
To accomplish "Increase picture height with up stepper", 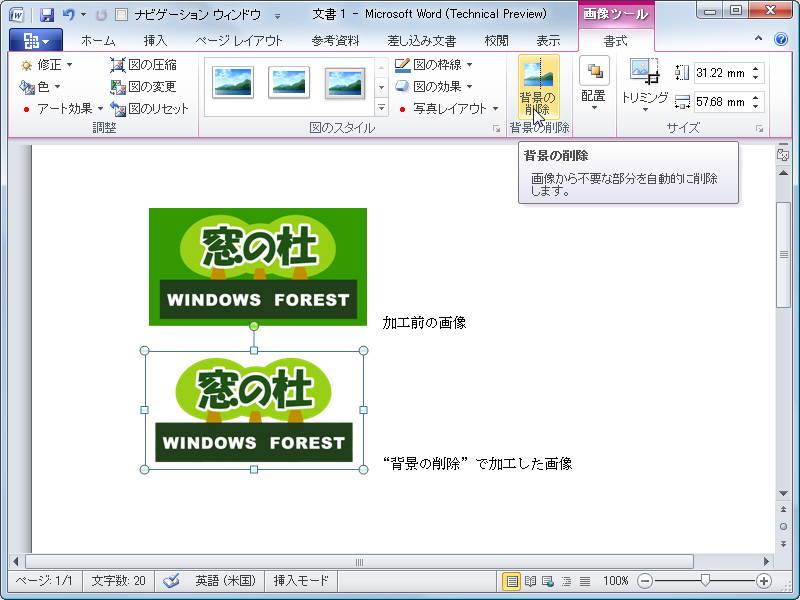I will 756,68.
